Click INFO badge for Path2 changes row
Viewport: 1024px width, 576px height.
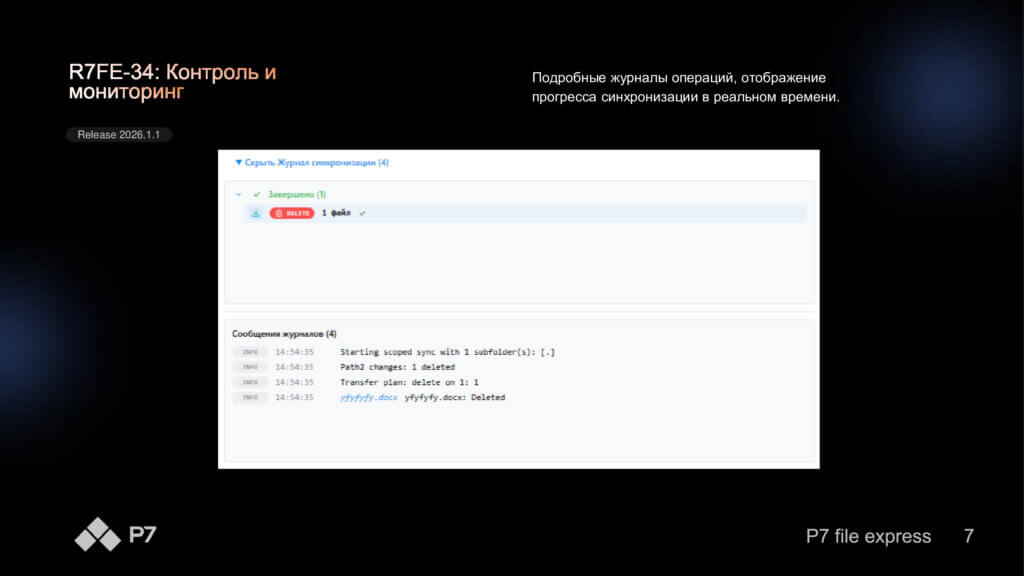250,367
